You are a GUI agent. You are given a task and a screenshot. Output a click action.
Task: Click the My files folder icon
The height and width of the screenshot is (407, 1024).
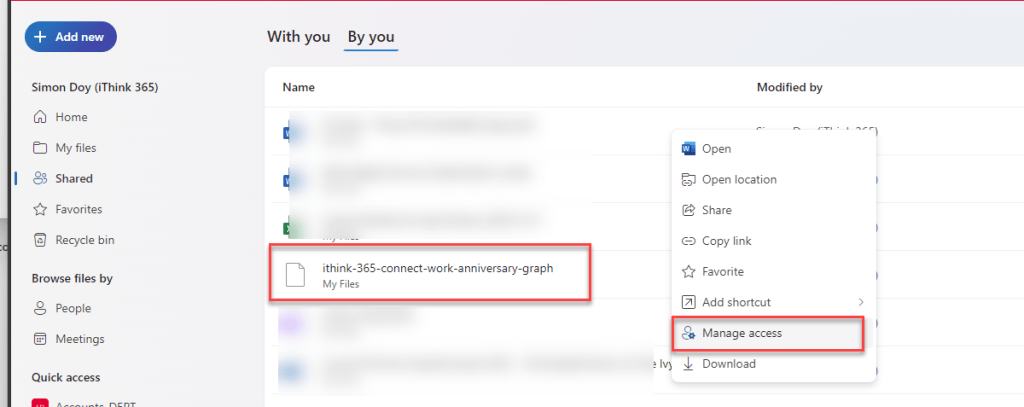(40, 148)
